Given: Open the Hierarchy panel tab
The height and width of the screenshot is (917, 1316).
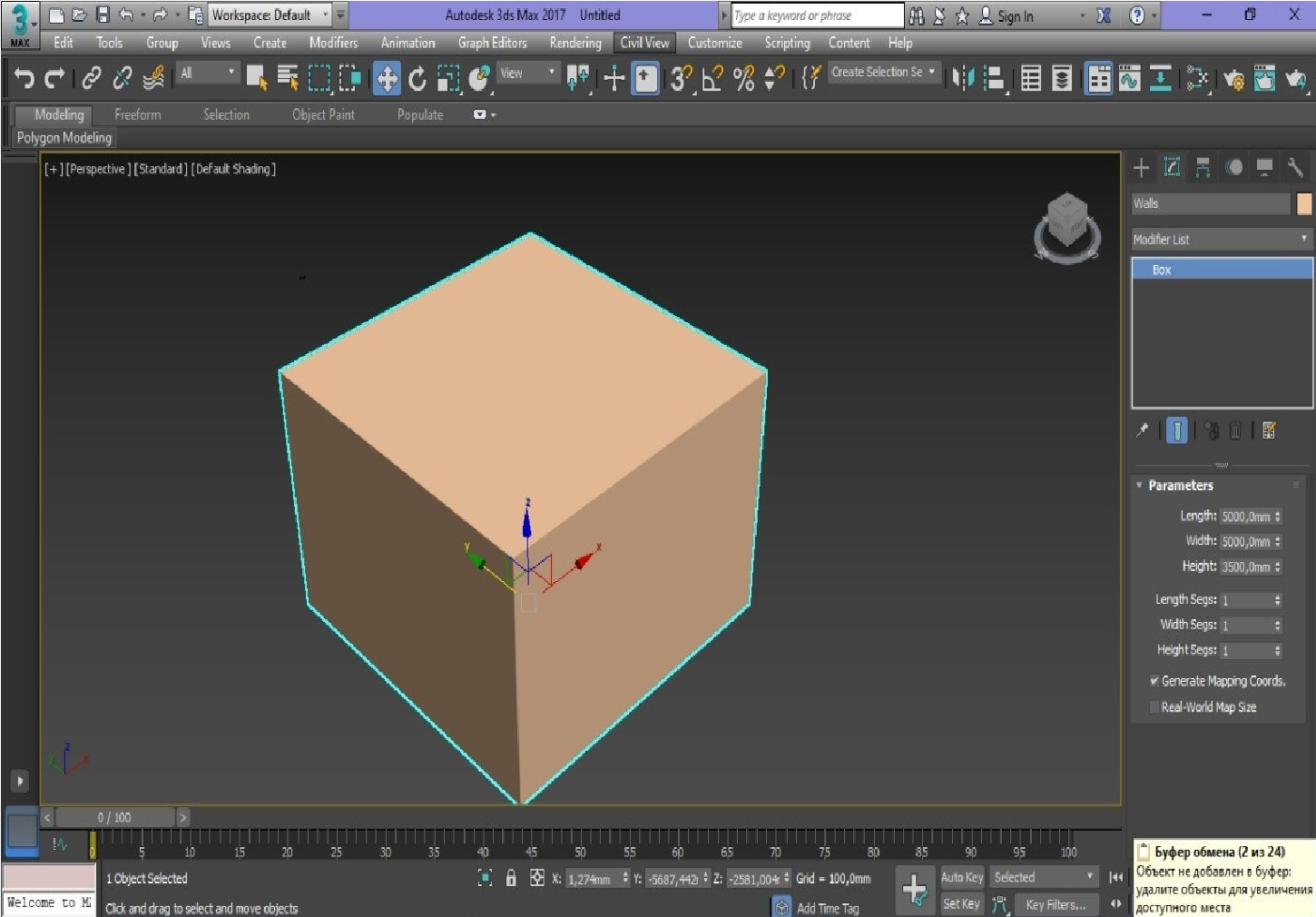Looking at the screenshot, I should click(1203, 167).
